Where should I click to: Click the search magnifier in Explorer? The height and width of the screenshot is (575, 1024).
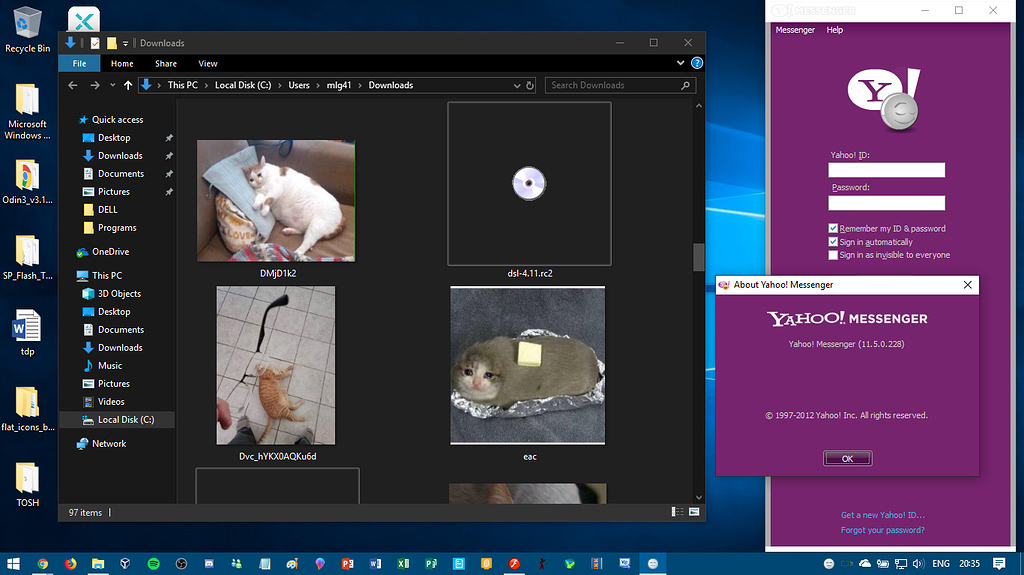[685, 85]
